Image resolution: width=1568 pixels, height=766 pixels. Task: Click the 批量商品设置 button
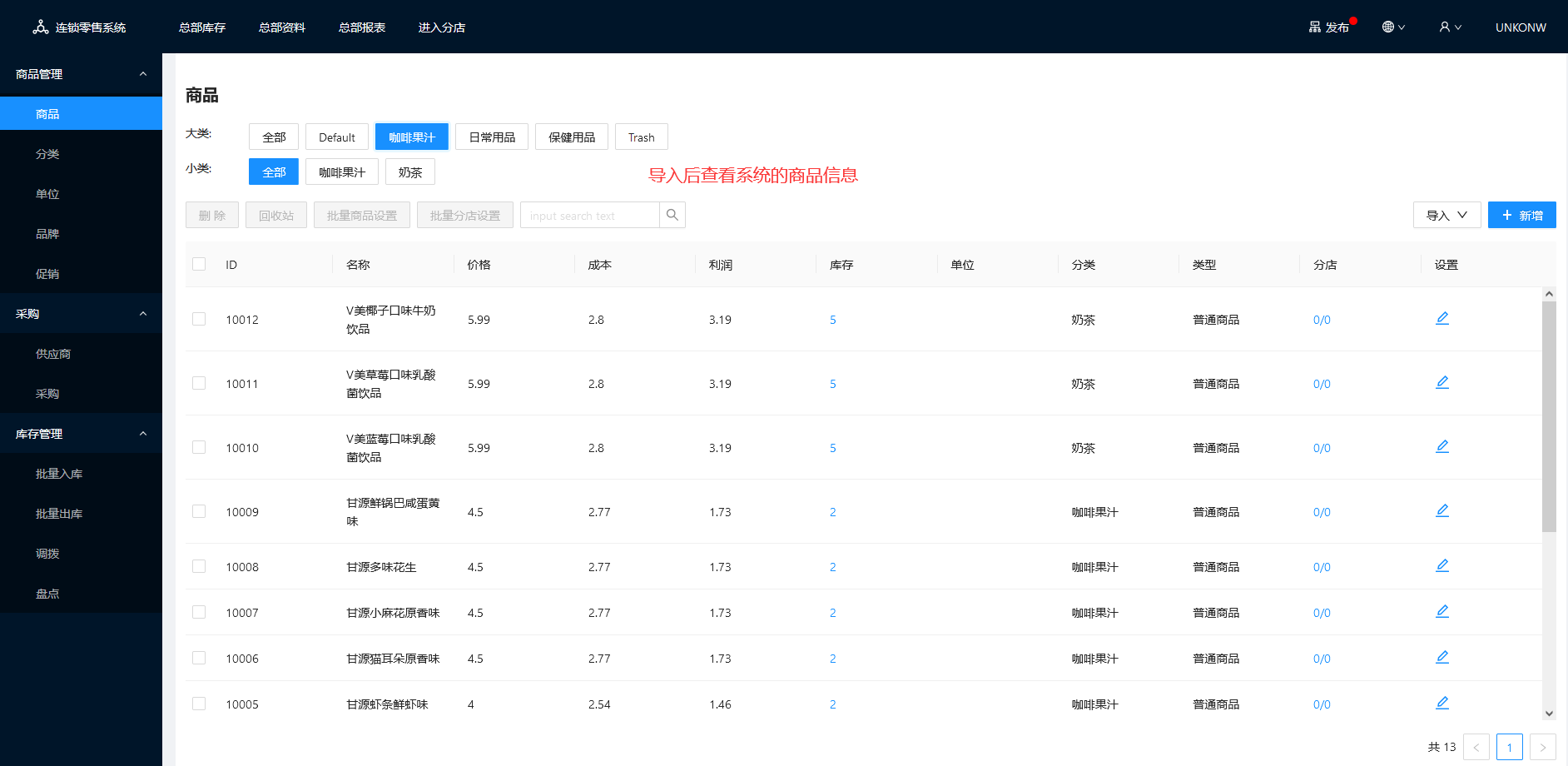click(362, 215)
